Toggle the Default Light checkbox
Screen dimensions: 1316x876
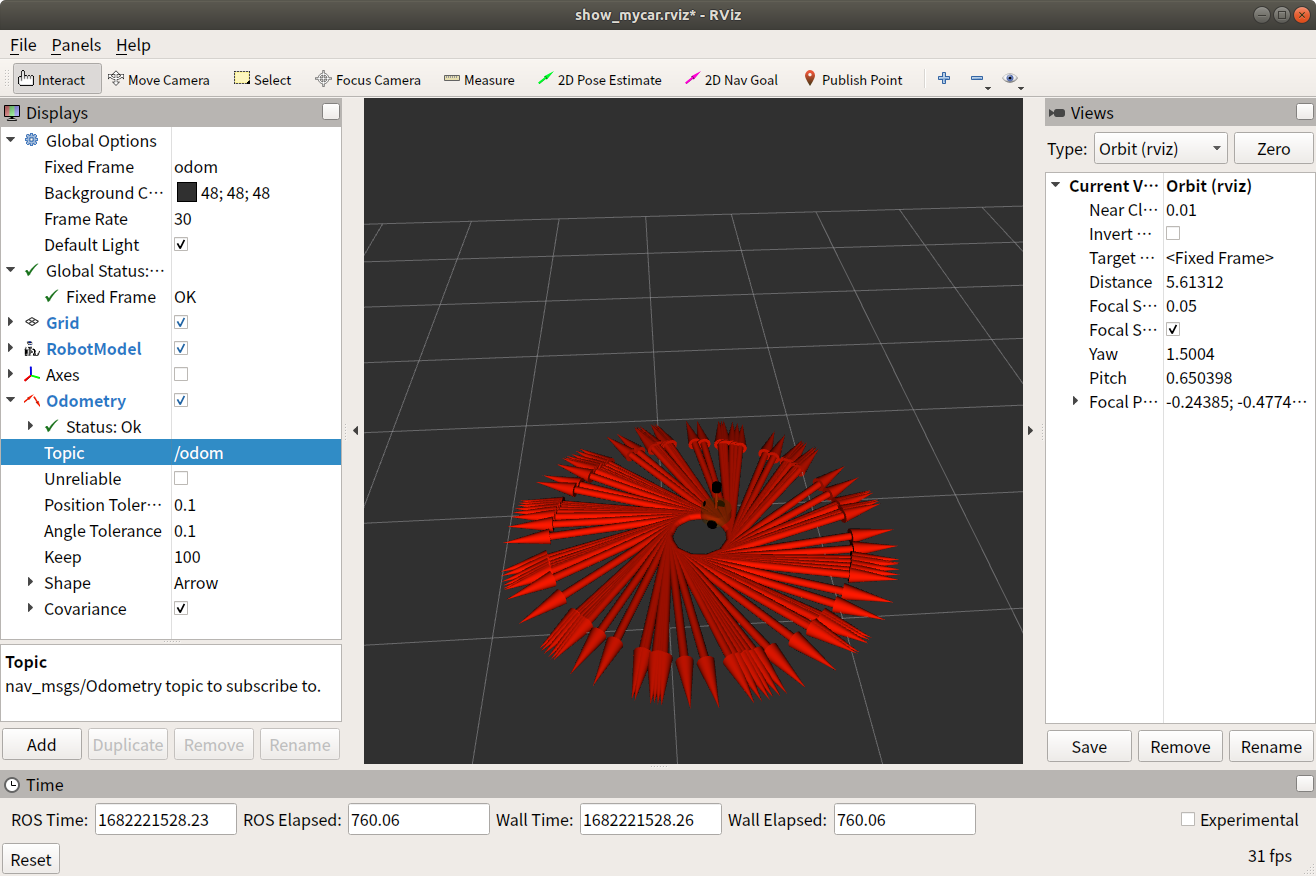click(x=181, y=245)
